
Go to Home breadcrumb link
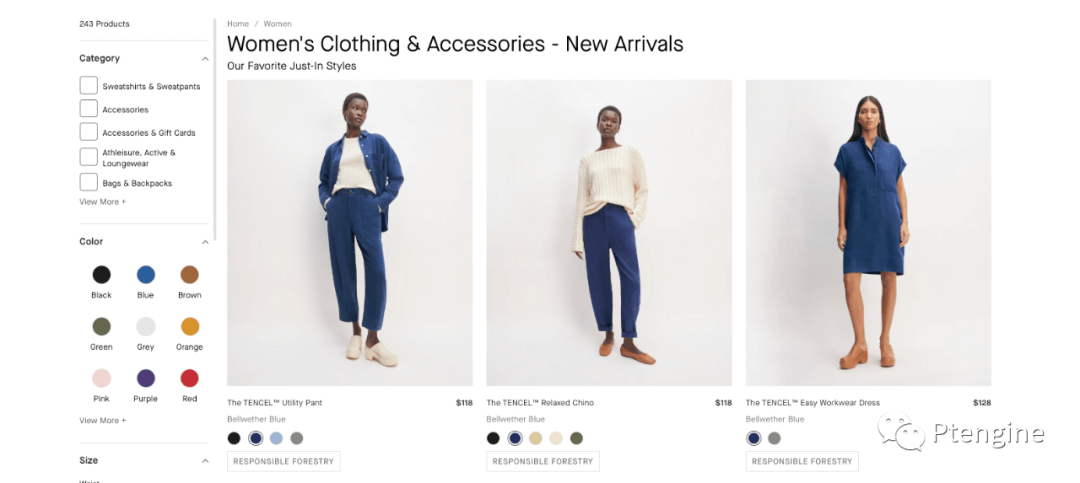[238, 23]
